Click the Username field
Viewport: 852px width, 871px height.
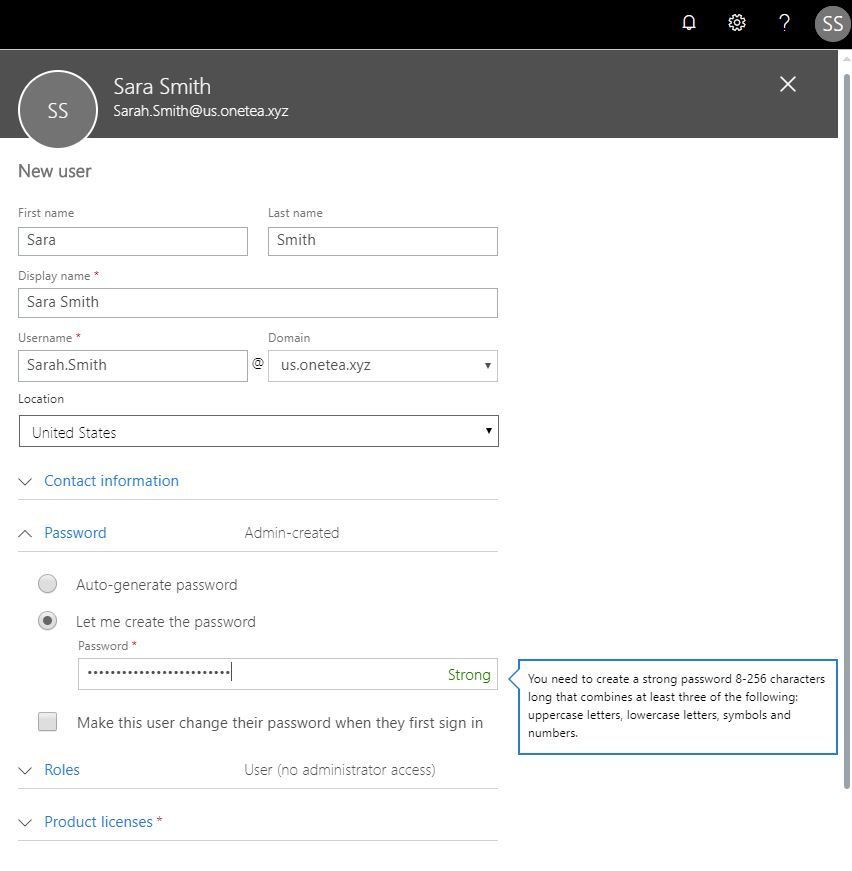click(x=132, y=365)
